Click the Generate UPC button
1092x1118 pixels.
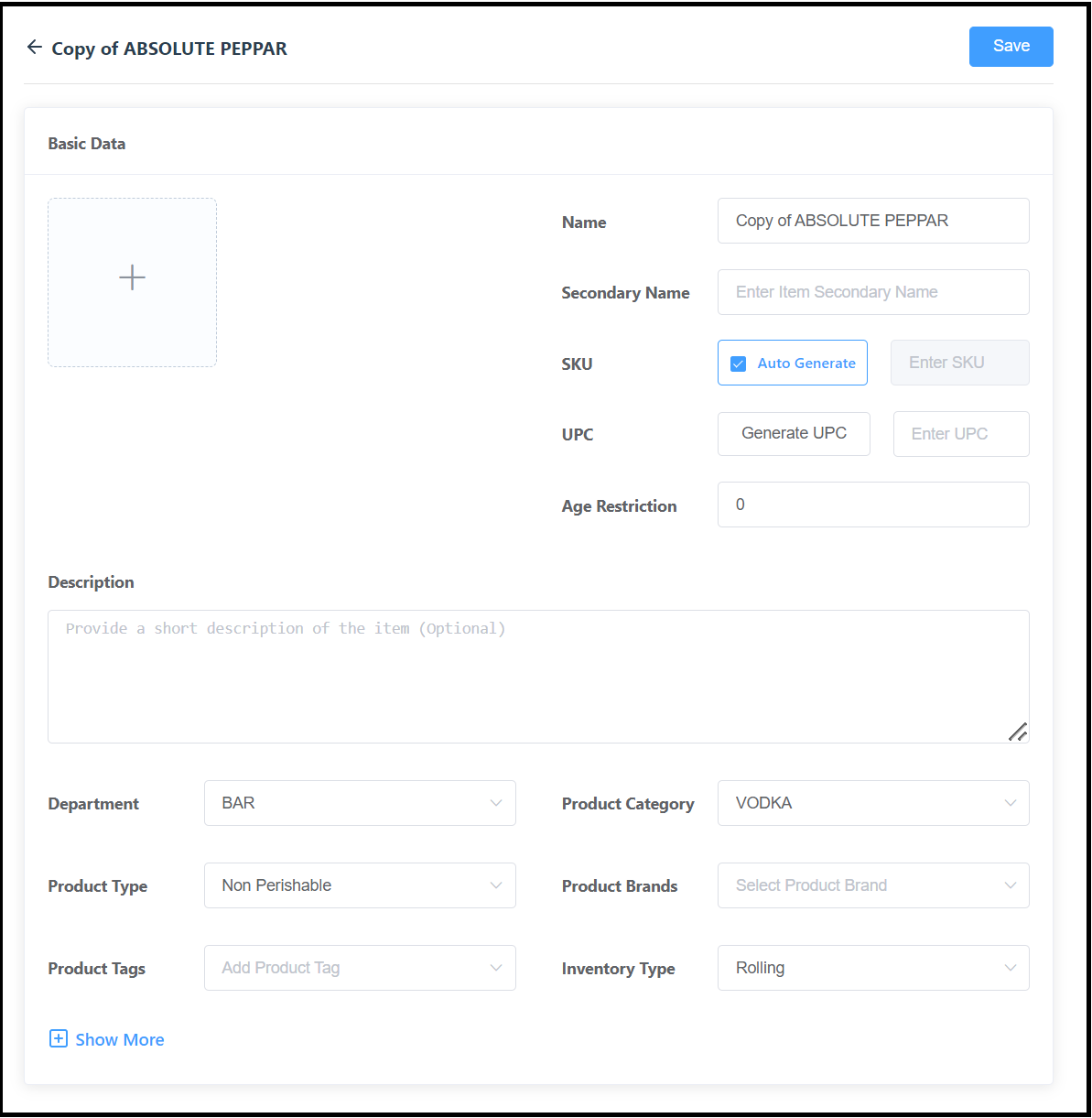click(793, 433)
